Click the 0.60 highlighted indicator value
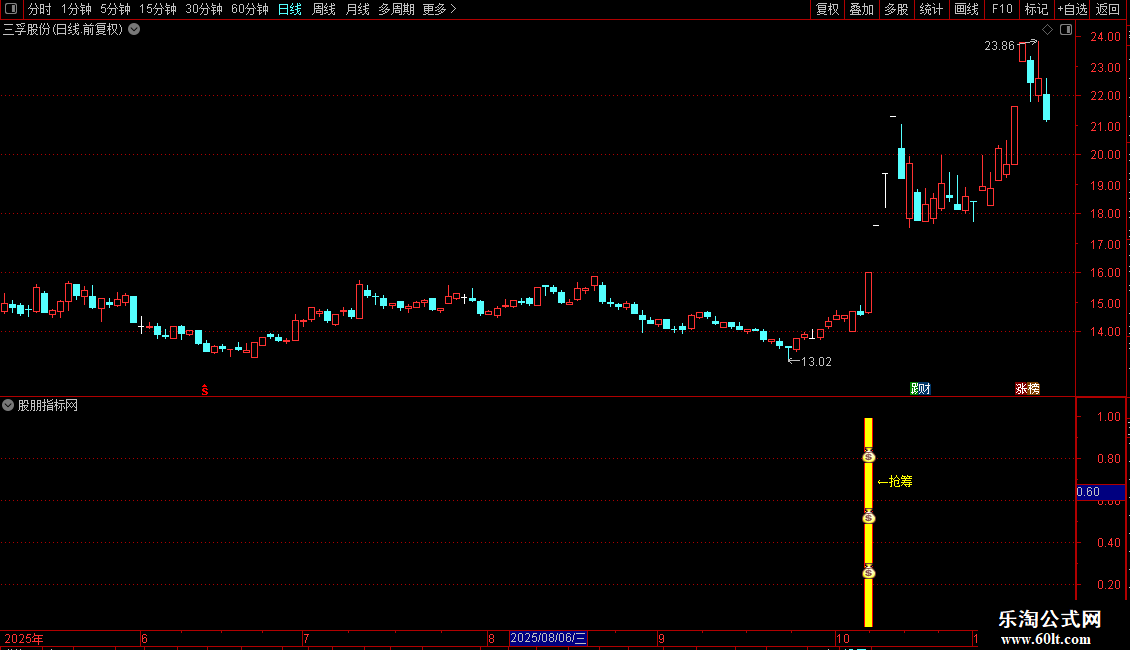 1100,492
